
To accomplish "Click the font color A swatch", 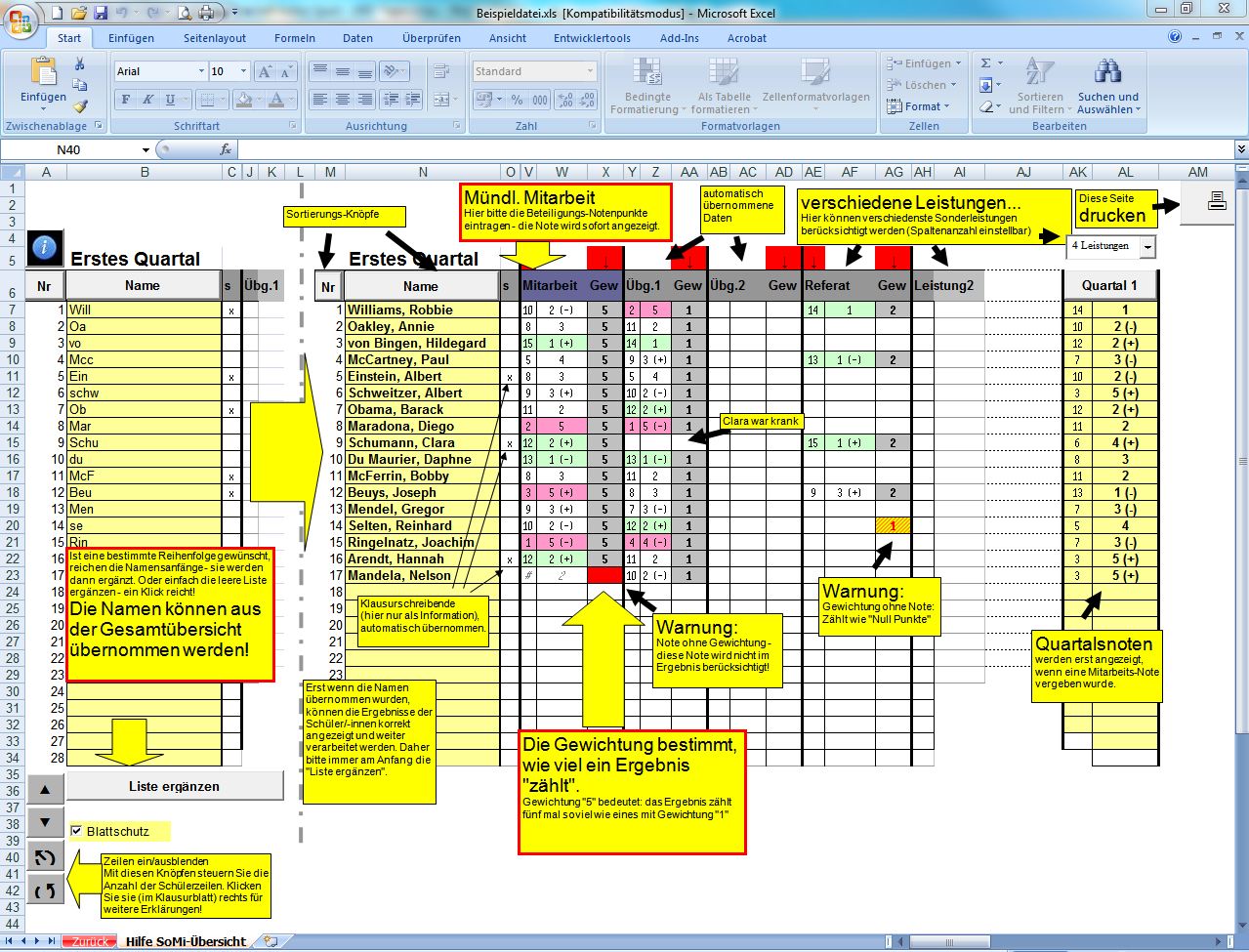I will tap(276, 100).
